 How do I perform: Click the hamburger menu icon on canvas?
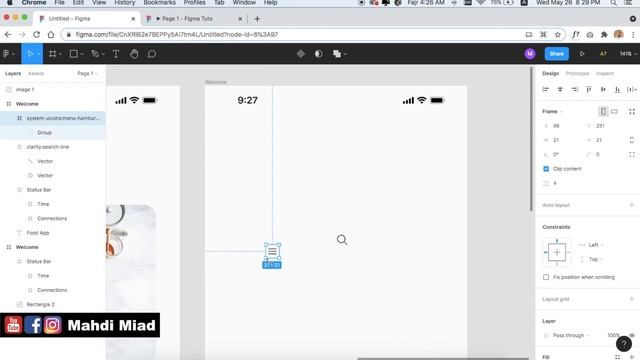tap(272, 251)
